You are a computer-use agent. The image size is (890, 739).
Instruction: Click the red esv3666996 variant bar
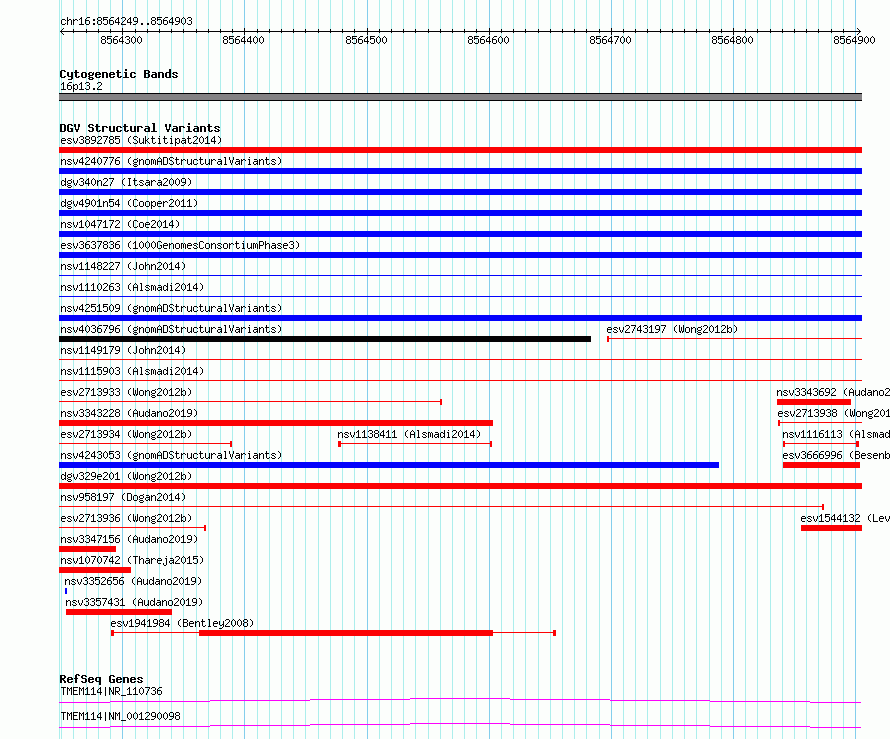(821, 465)
